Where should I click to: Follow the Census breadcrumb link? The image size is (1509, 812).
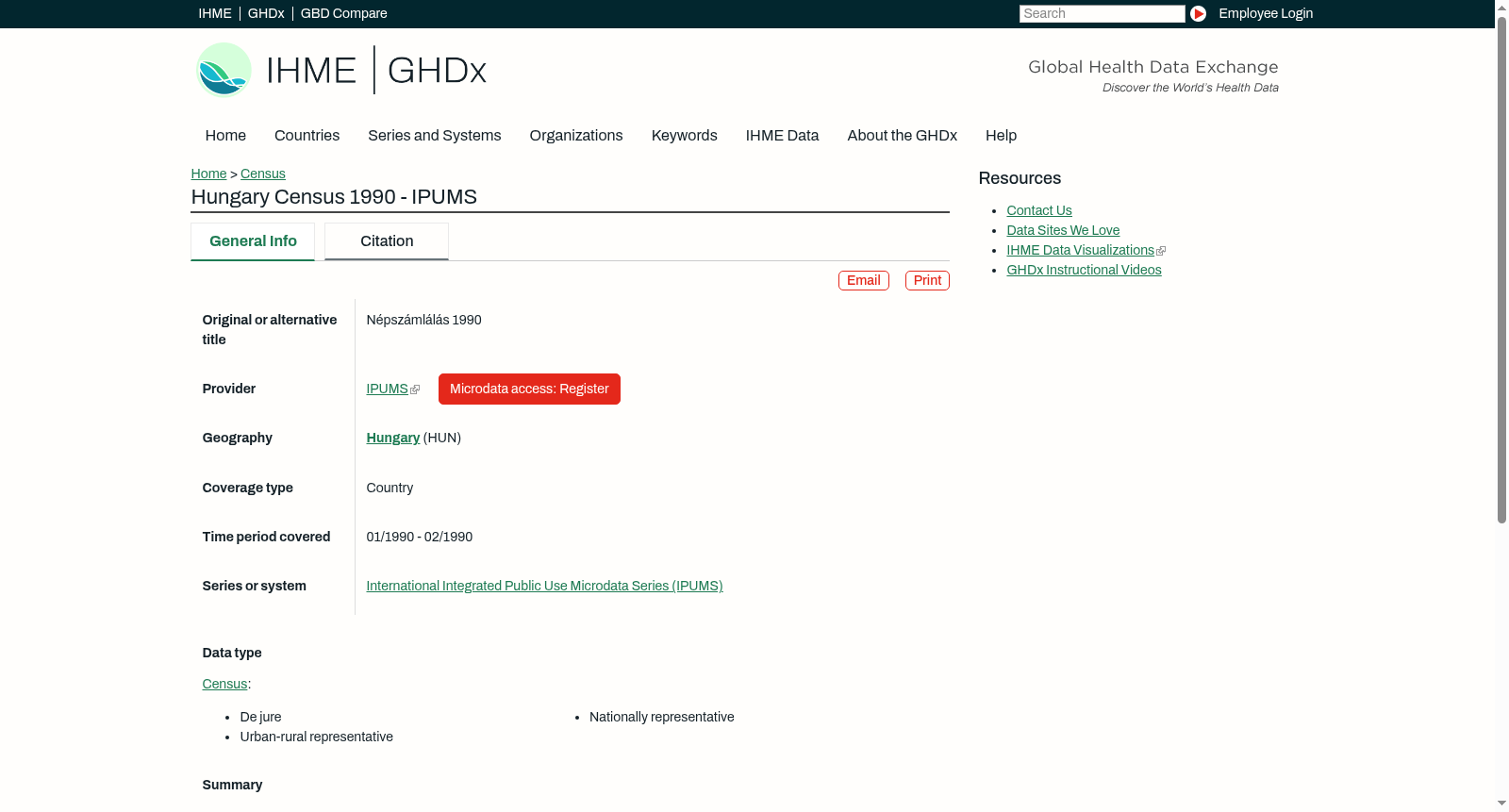(x=263, y=174)
